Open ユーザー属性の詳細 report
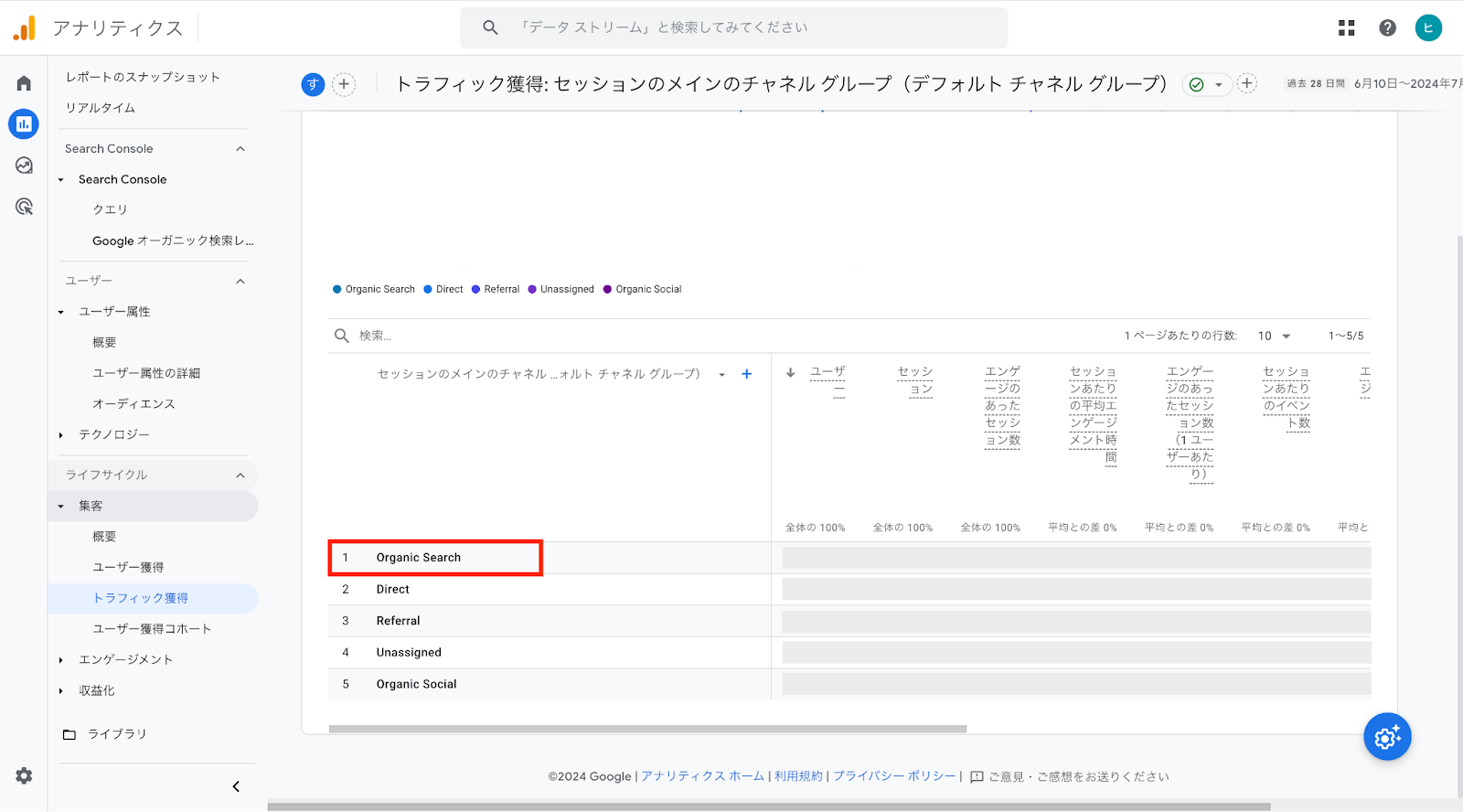 click(146, 373)
